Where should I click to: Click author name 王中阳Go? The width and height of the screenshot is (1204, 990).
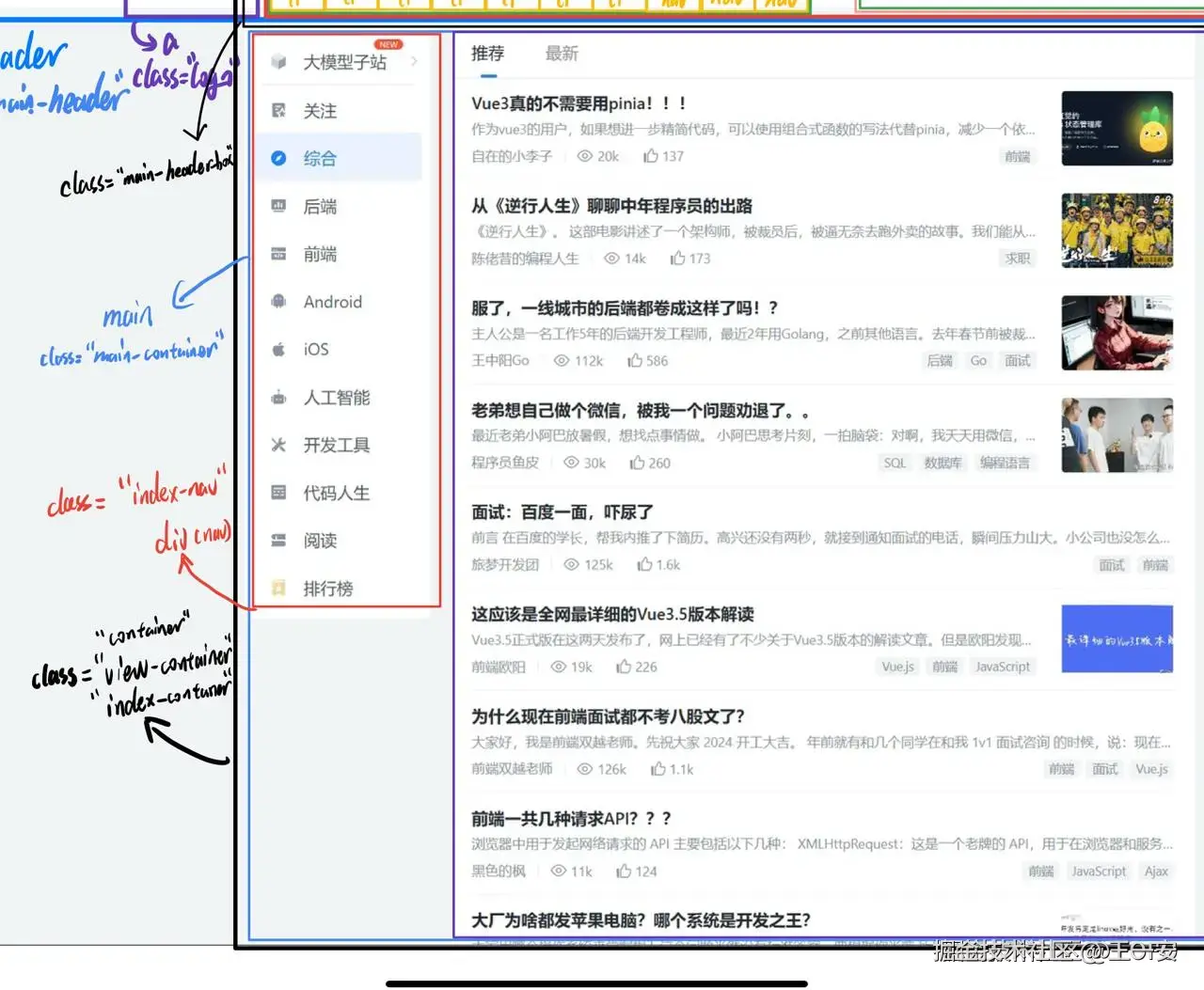click(500, 360)
